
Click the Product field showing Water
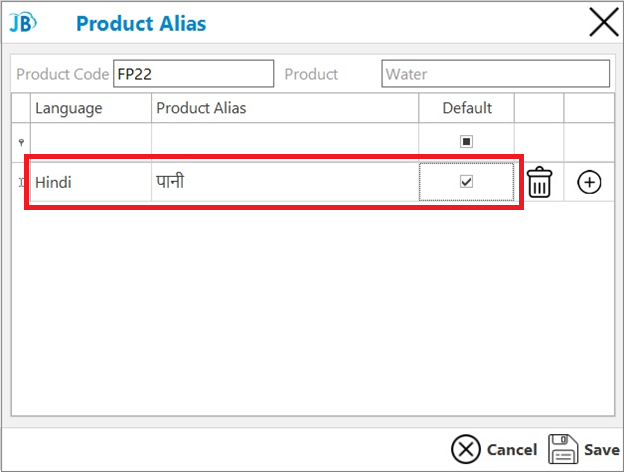click(495, 74)
